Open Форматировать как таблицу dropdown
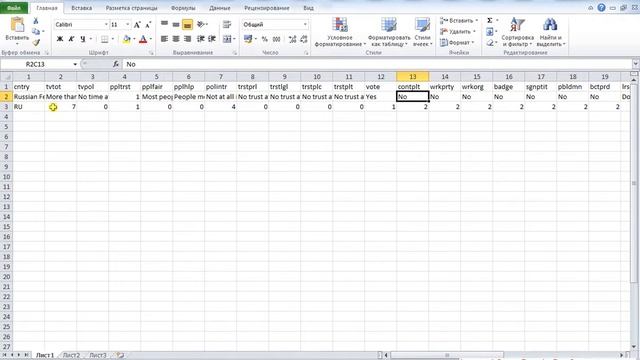The height and width of the screenshot is (360, 640). 389,32
